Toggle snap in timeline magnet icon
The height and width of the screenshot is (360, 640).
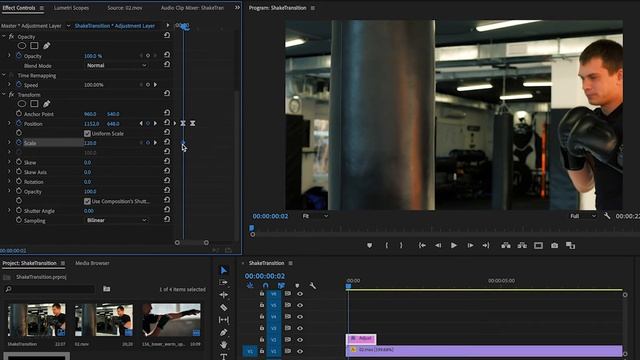266,286
